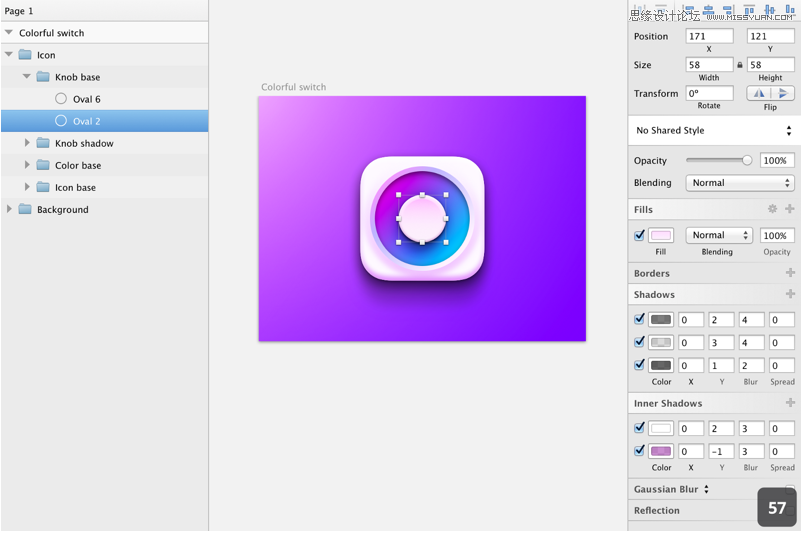Open the No Shared Style dropdown
This screenshot has width=803, height=534.
pyautogui.click(x=714, y=130)
